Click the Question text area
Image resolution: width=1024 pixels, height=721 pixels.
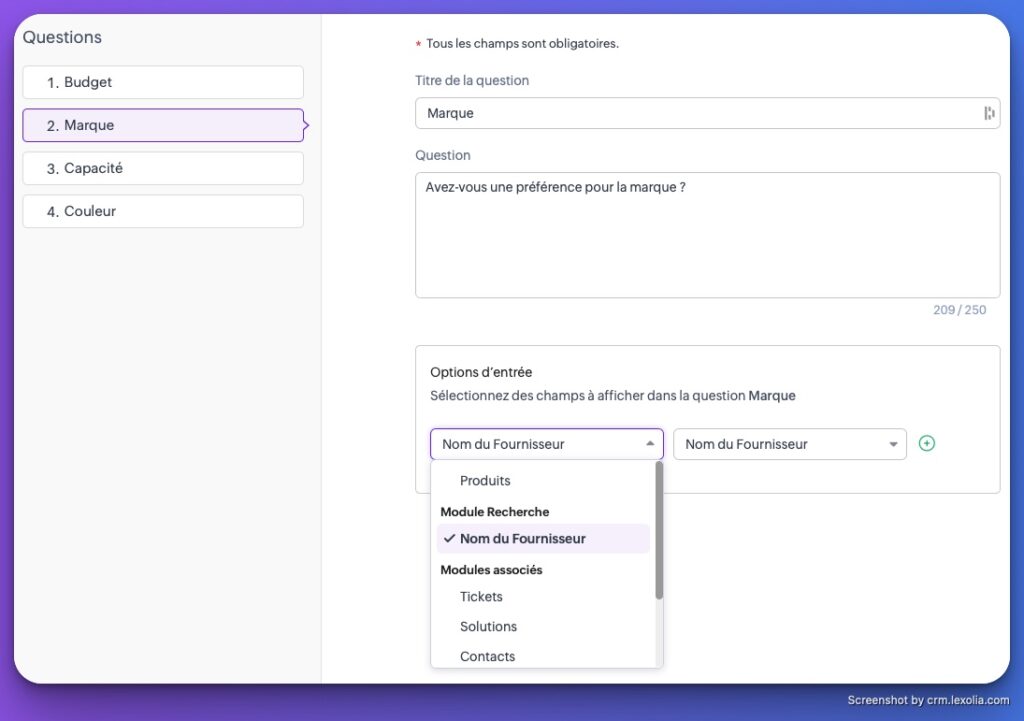click(x=707, y=235)
